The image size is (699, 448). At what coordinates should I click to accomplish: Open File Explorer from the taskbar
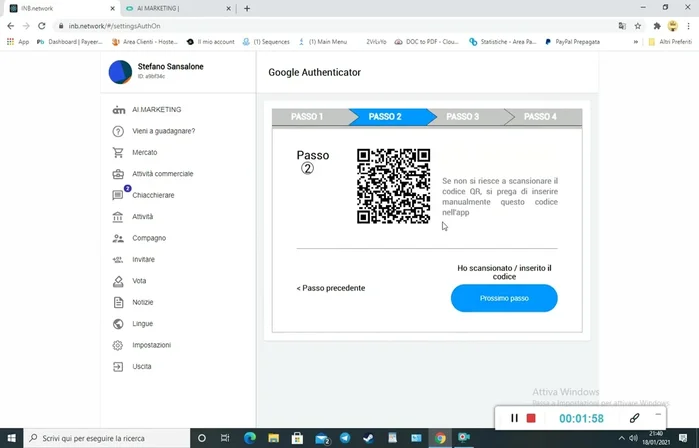274,438
